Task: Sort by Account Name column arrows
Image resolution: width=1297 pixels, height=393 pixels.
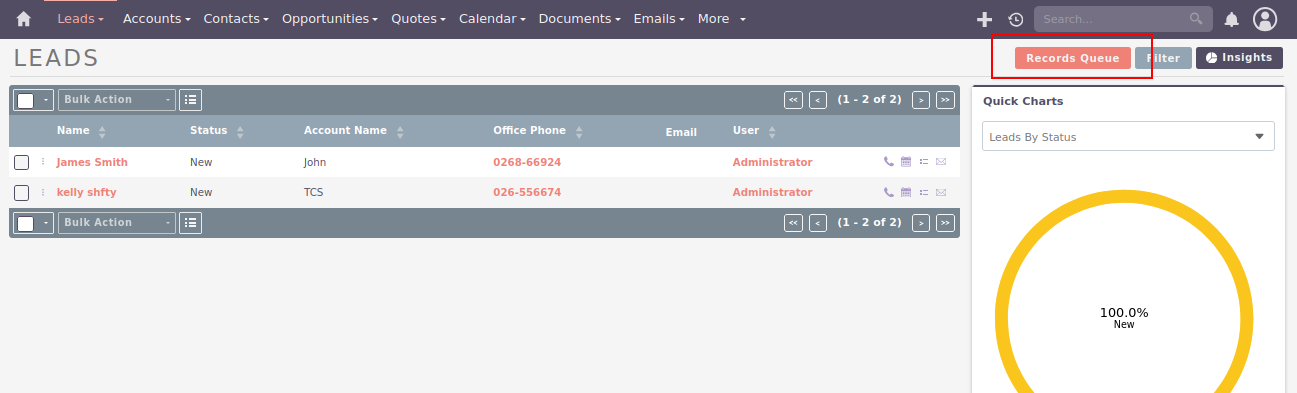Action: (400, 131)
